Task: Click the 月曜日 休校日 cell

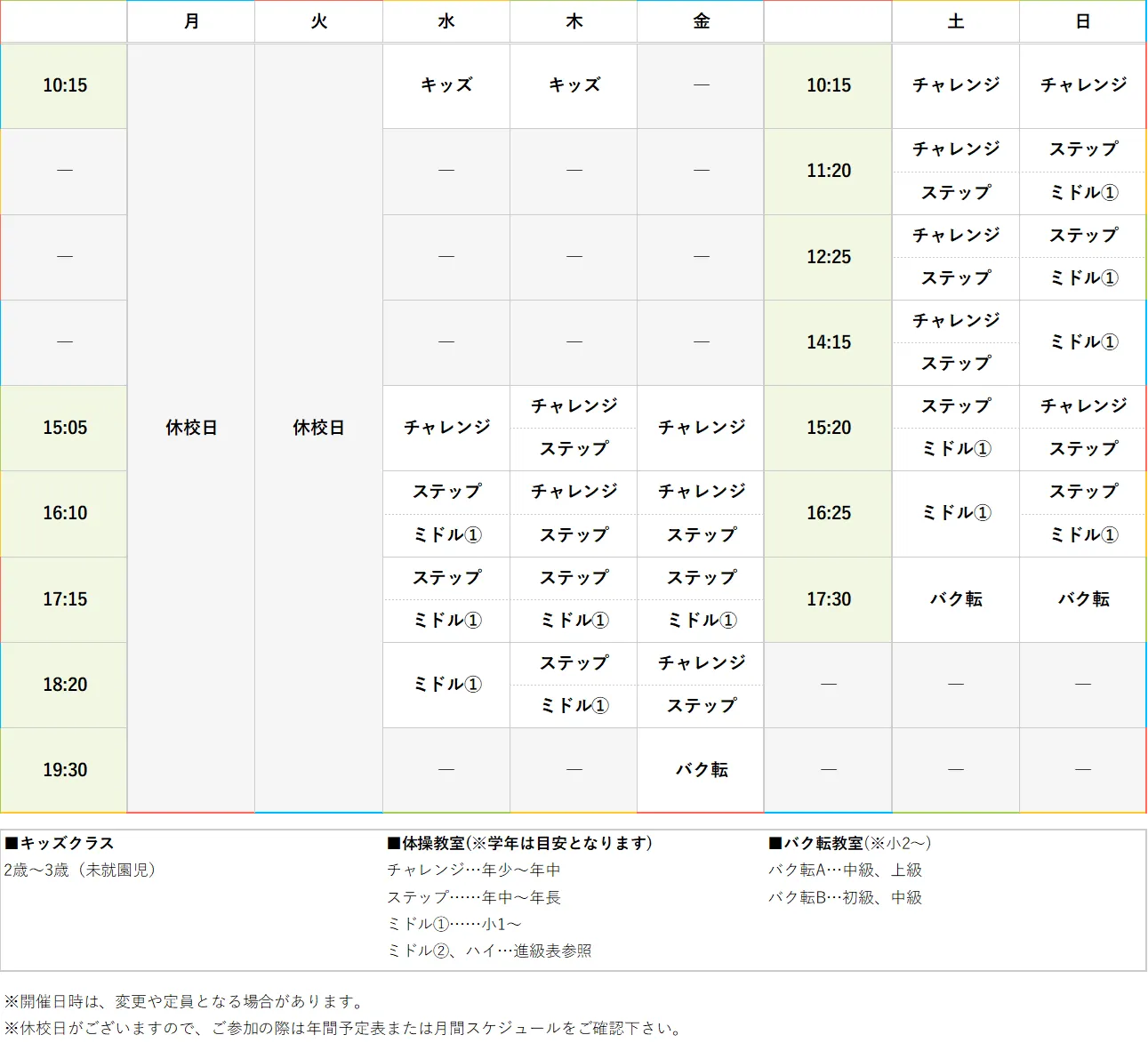Action: coord(190,428)
